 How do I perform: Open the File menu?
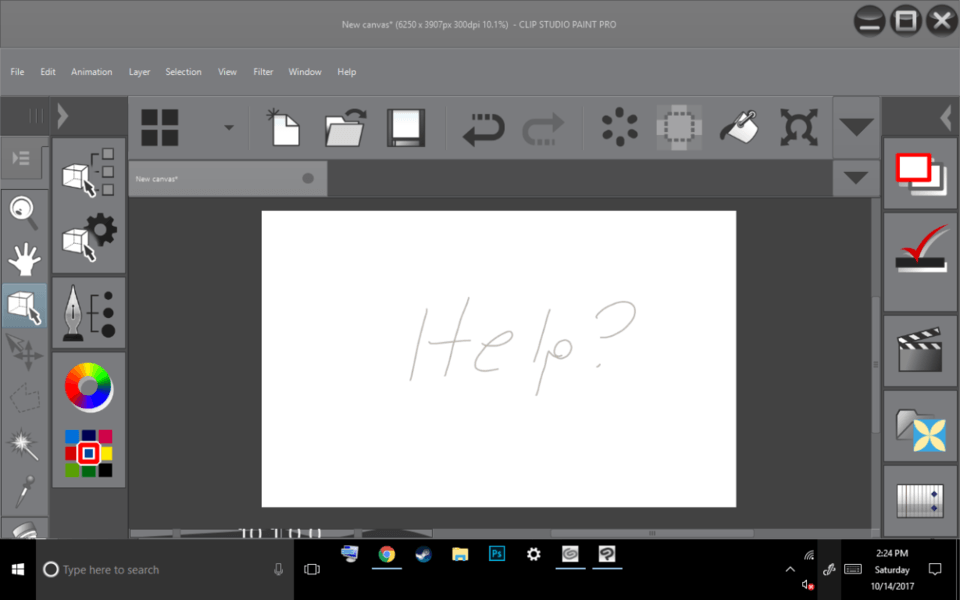coord(17,72)
